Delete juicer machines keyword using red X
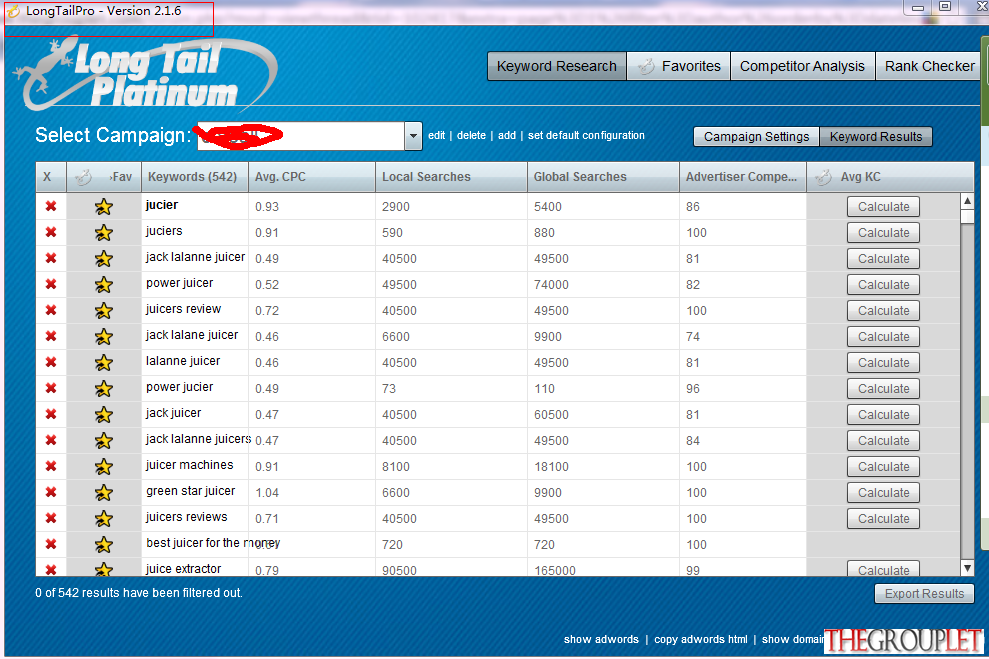The width and height of the screenshot is (989, 659). (51, 466)
